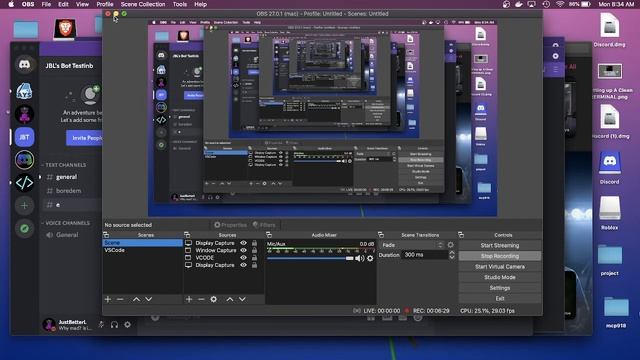Open the Profile menu
The image size is (640, 360).
coord(105,4)
